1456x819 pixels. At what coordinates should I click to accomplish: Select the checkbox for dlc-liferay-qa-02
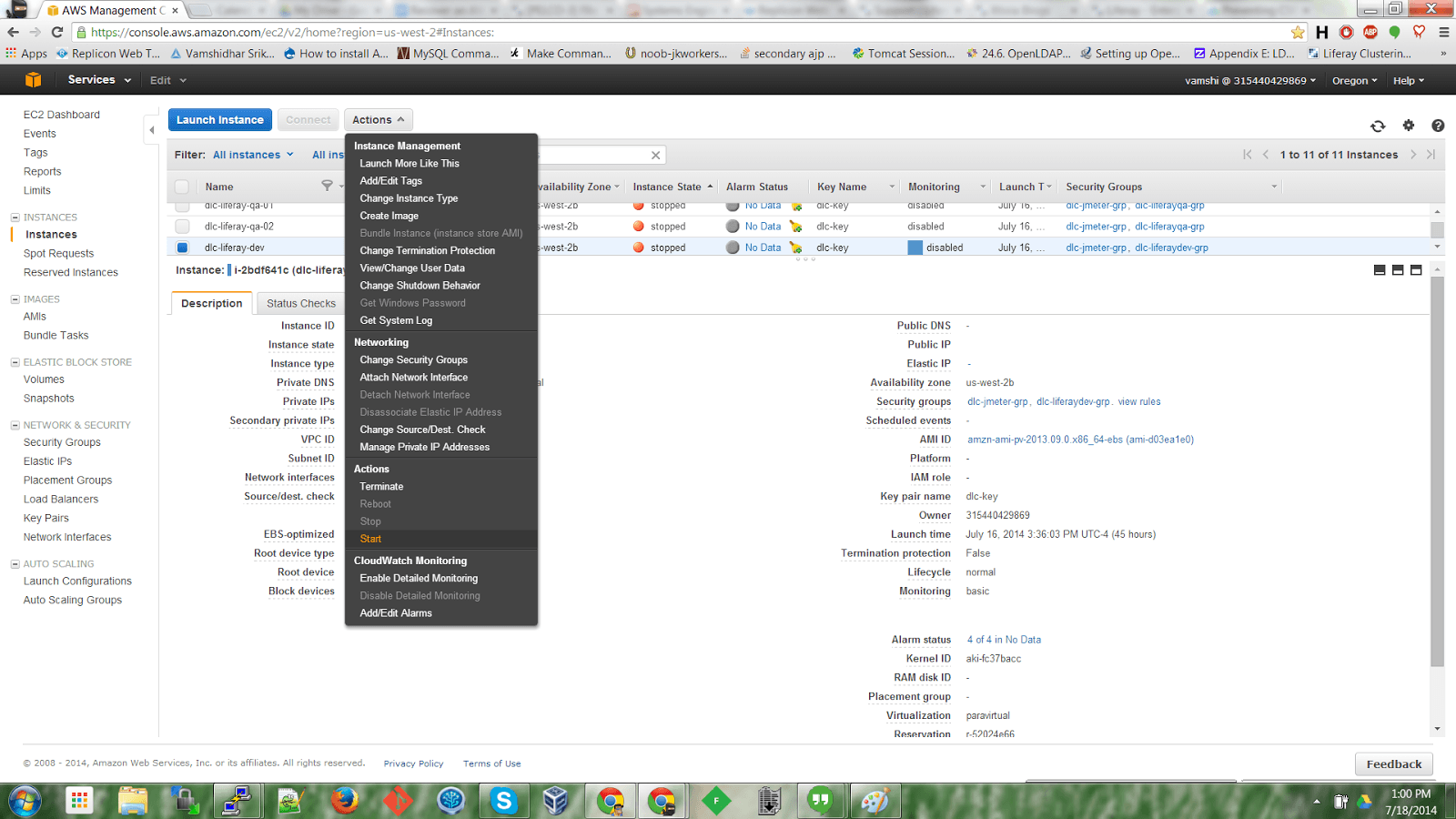tap(182, 226)
